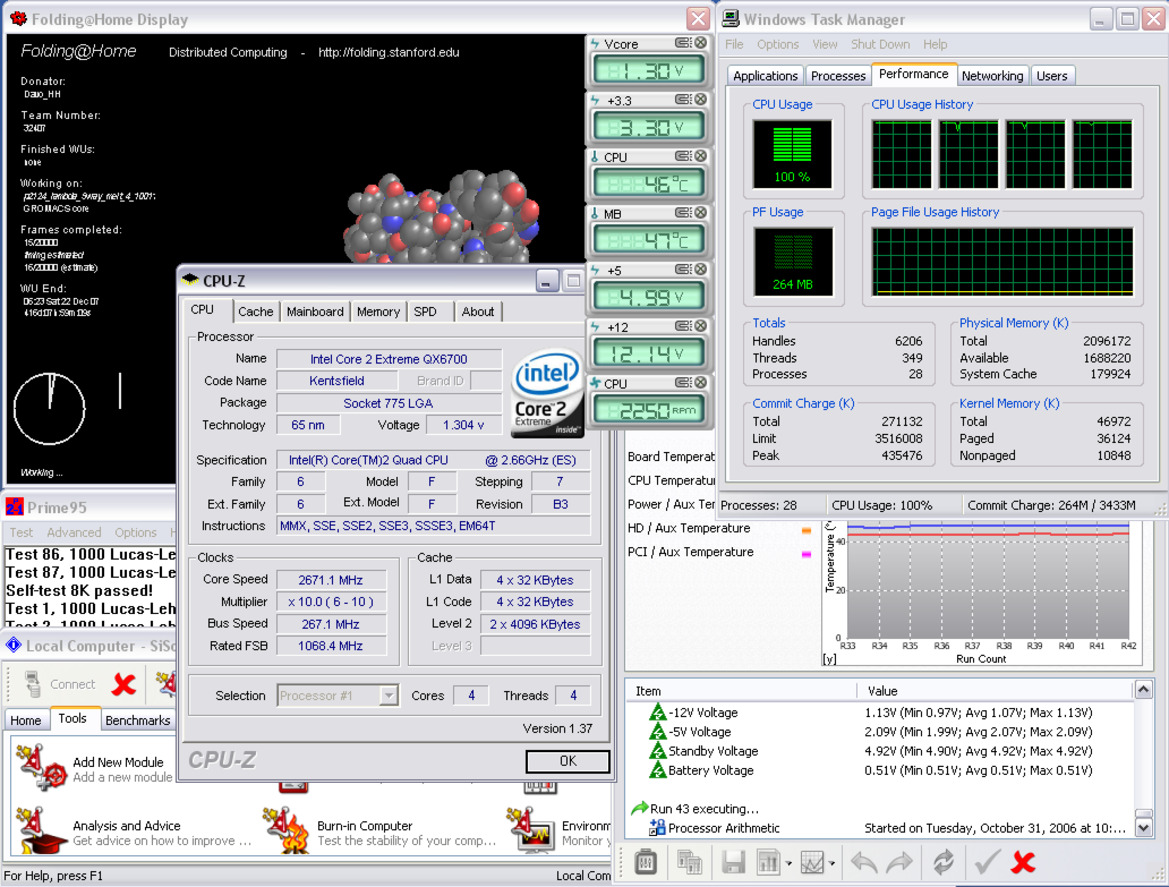Open settings icon on CPU temperature widget
The width and height of the screenshot is (1169, 887).
pyautogui.click(x=682, y=157)
